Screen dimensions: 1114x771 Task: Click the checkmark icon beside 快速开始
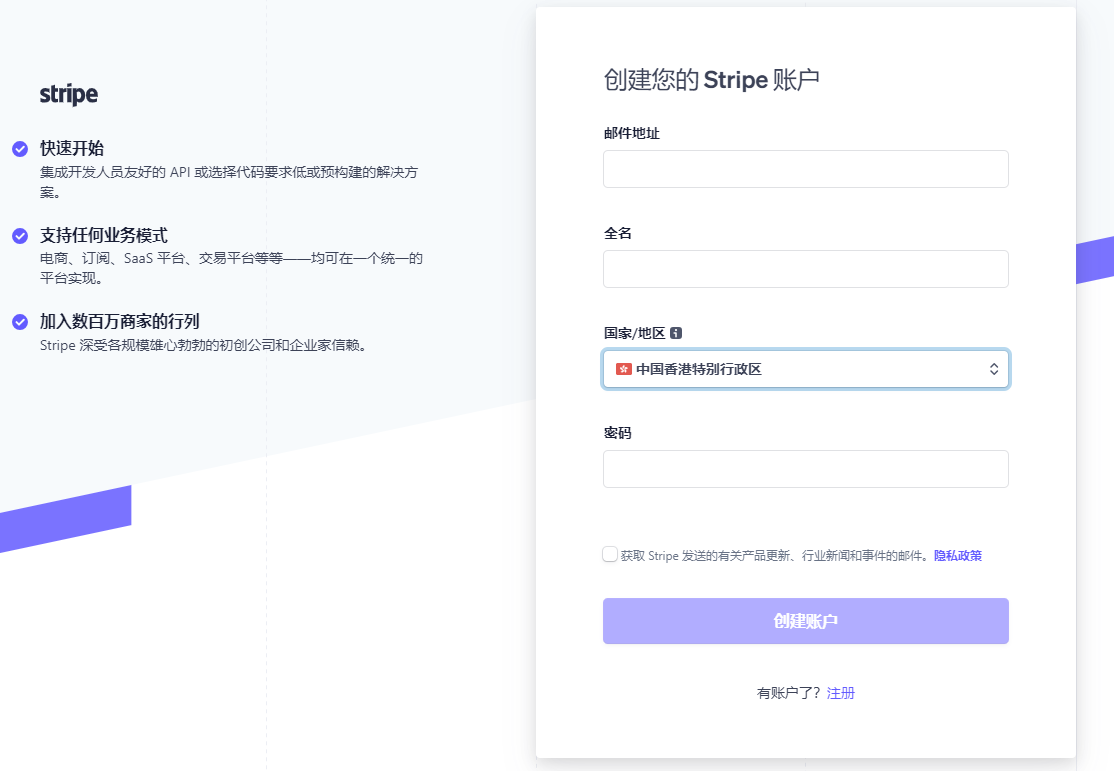(20, 149)
